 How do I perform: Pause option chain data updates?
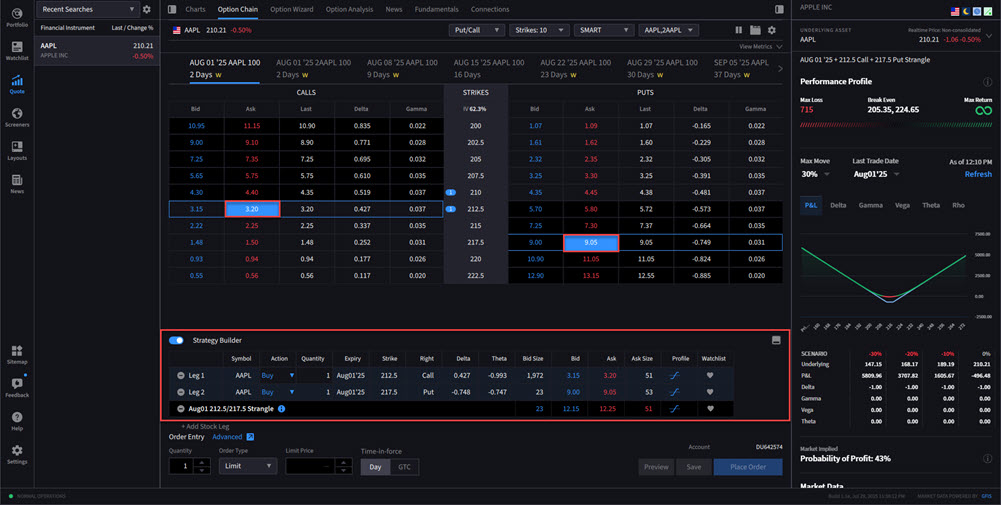click(739, 30)
